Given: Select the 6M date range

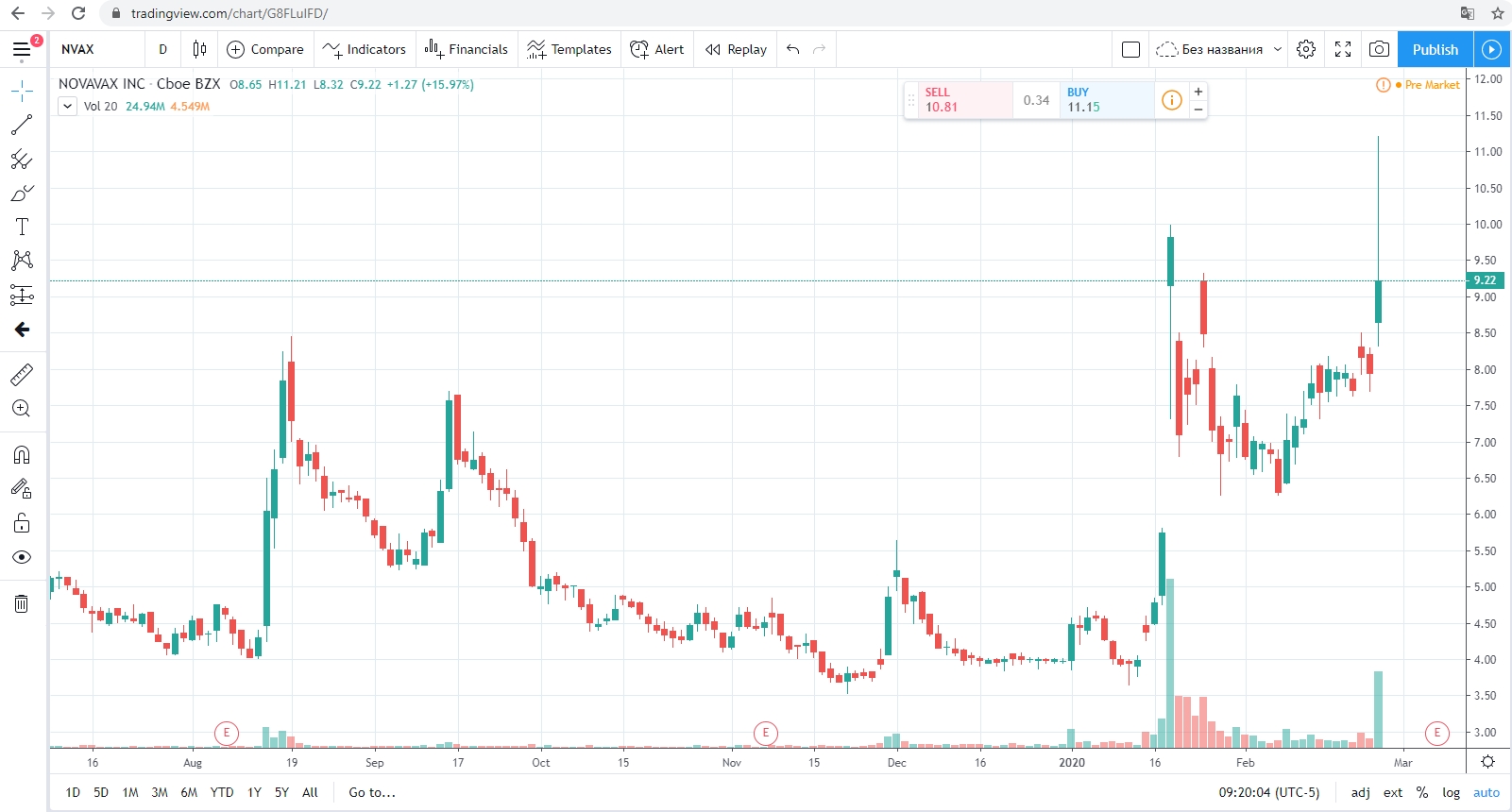Looking at the screenshot, I should (x=189, y=792).
